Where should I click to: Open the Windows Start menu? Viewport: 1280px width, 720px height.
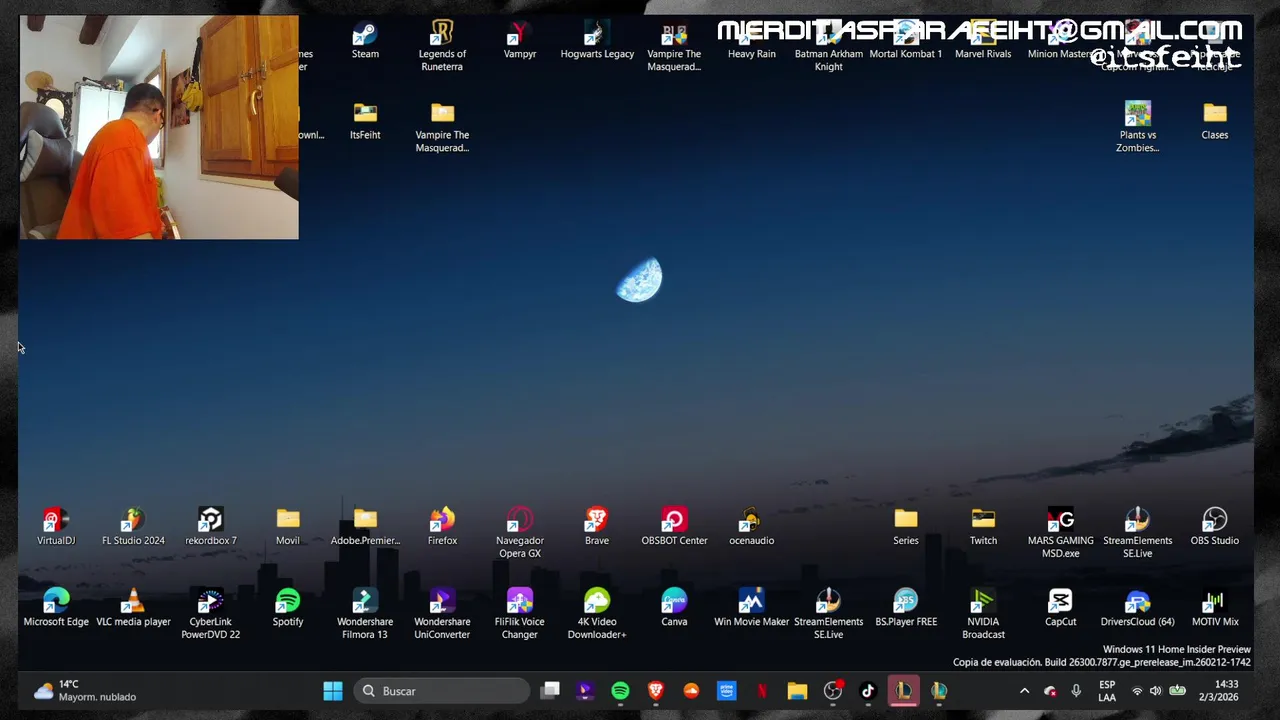point(333,691)
